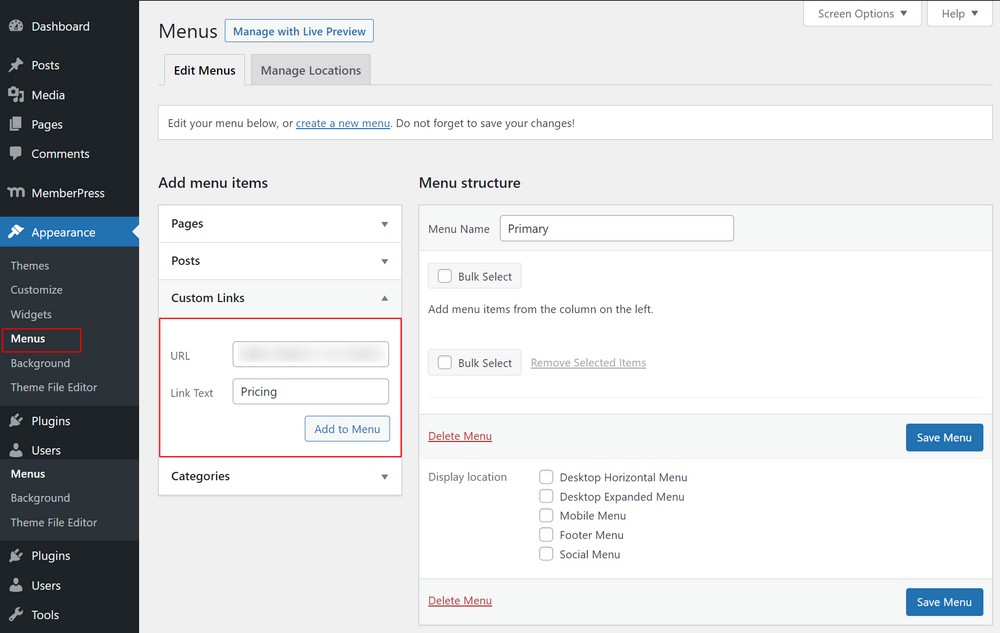Open the Screen Options dropdown
1000x633 pixels.
862,13
